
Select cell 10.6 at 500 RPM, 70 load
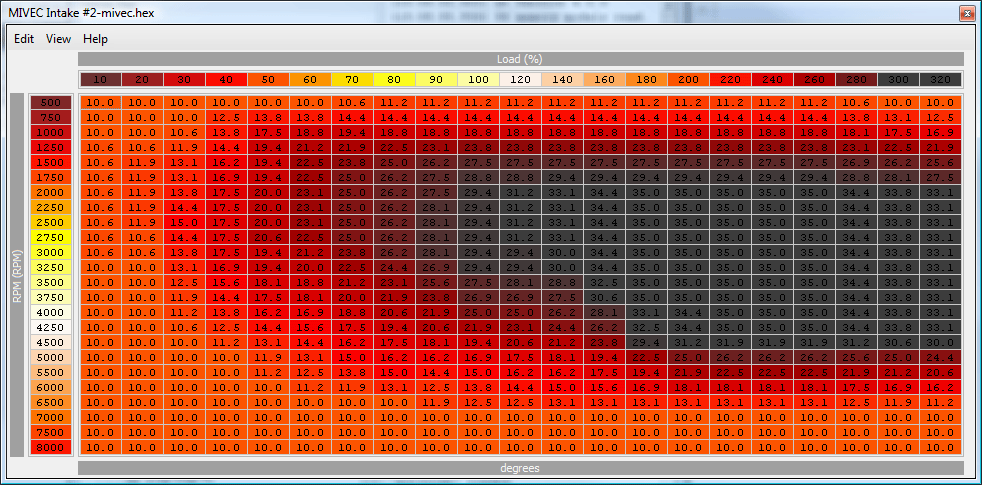tap(352, 102)
